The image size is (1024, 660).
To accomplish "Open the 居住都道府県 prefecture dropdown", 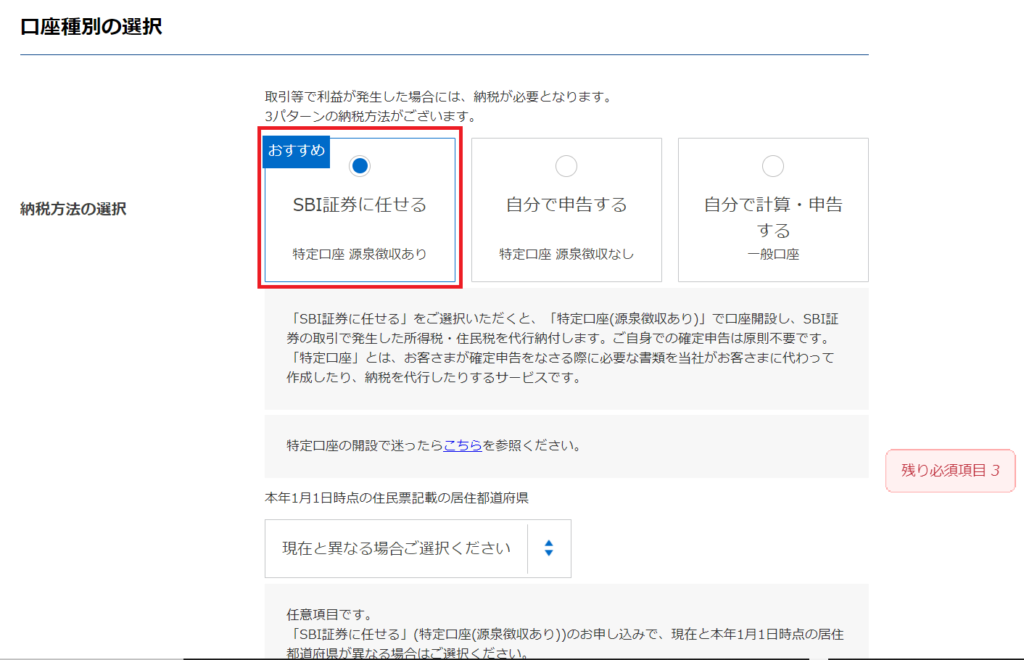I will (x=418, y=548).
